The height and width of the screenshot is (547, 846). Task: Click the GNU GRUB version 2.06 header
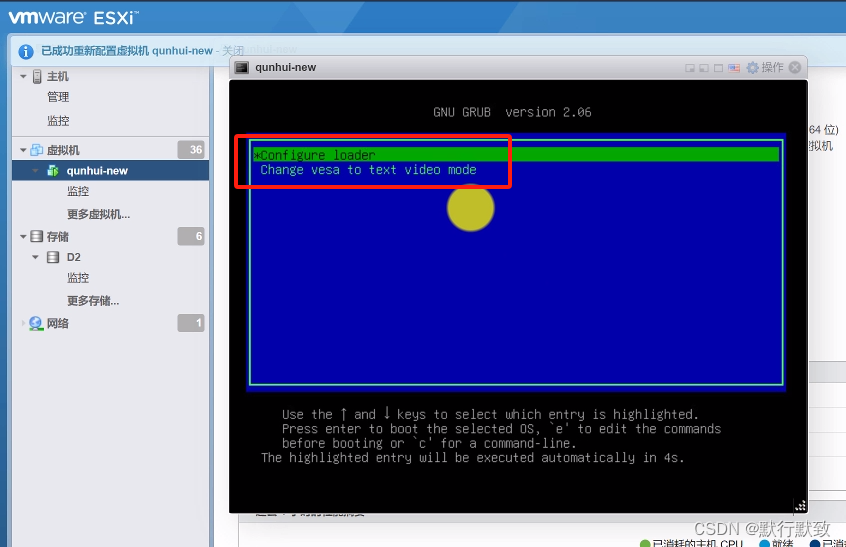point(512,112)
